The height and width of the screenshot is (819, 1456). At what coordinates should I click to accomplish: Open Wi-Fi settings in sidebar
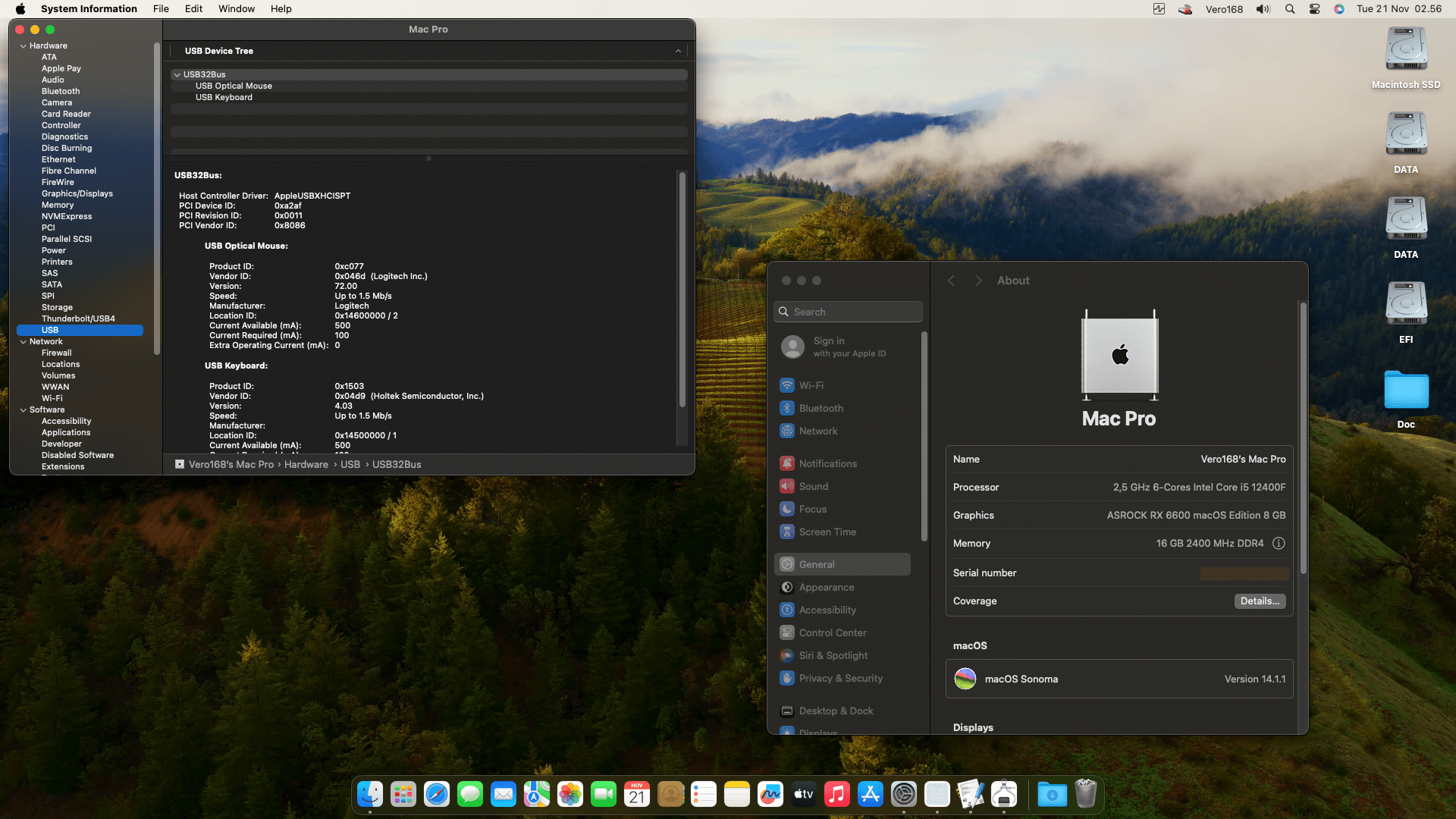point(811,385)
